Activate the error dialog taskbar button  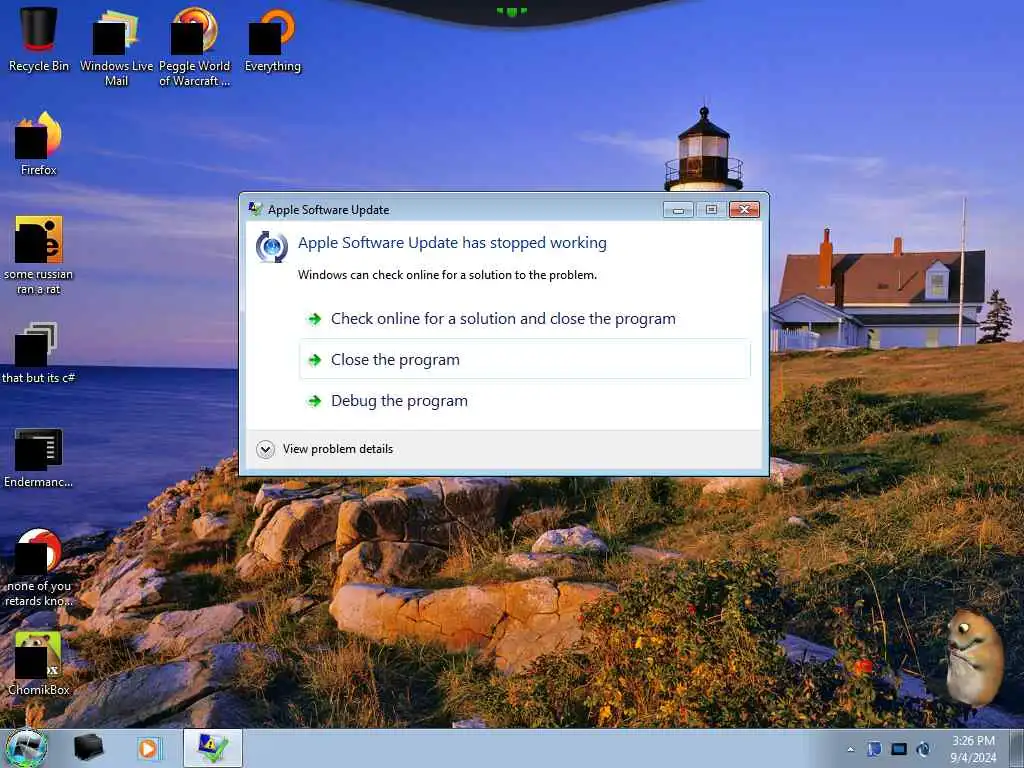pos(213,748)
